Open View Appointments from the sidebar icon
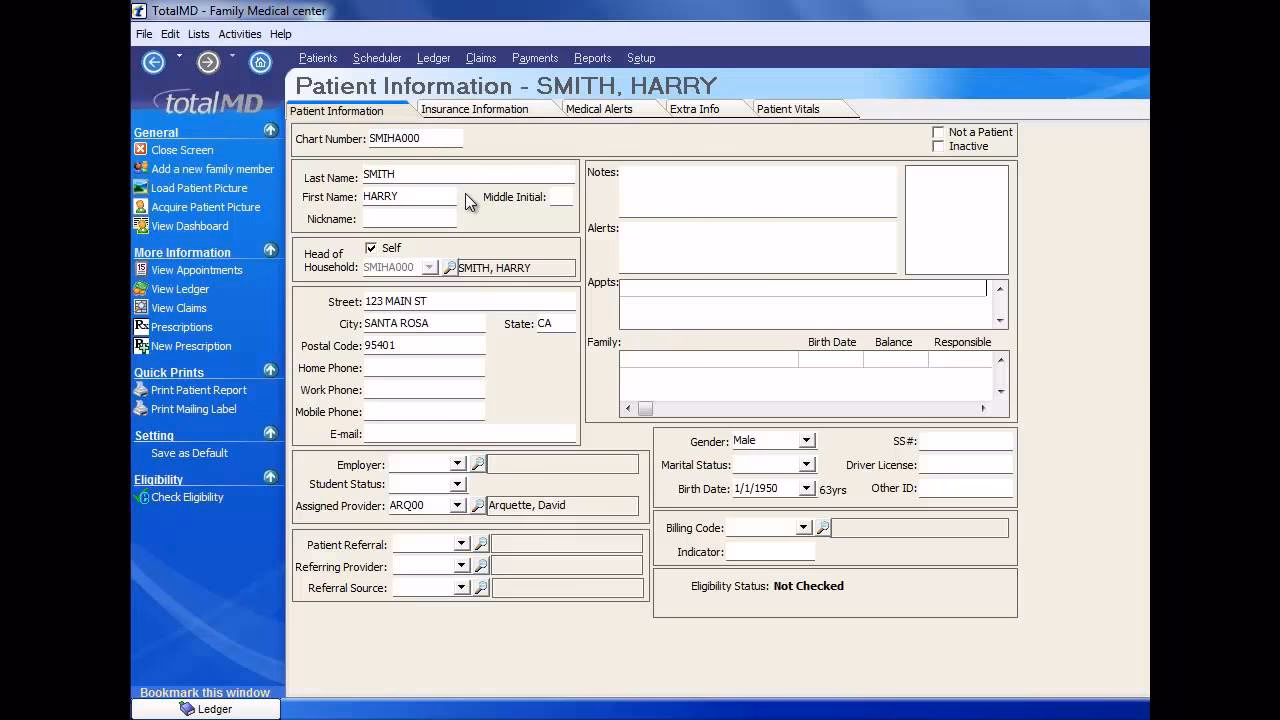The image size is (1280, 720). tap(141, 270)
